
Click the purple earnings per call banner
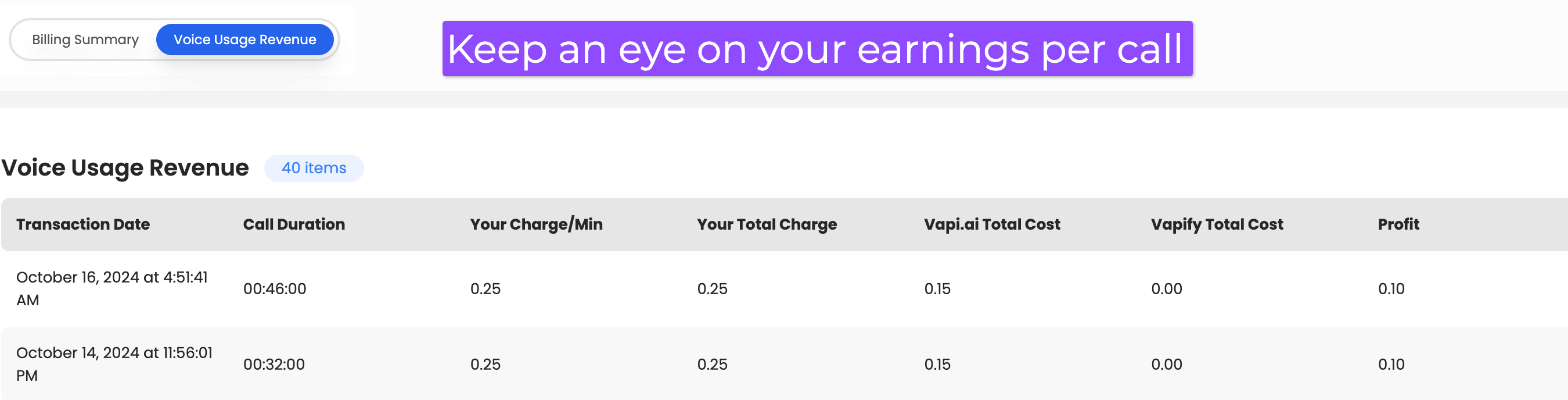pyautogui.click(x=817, y=49)
